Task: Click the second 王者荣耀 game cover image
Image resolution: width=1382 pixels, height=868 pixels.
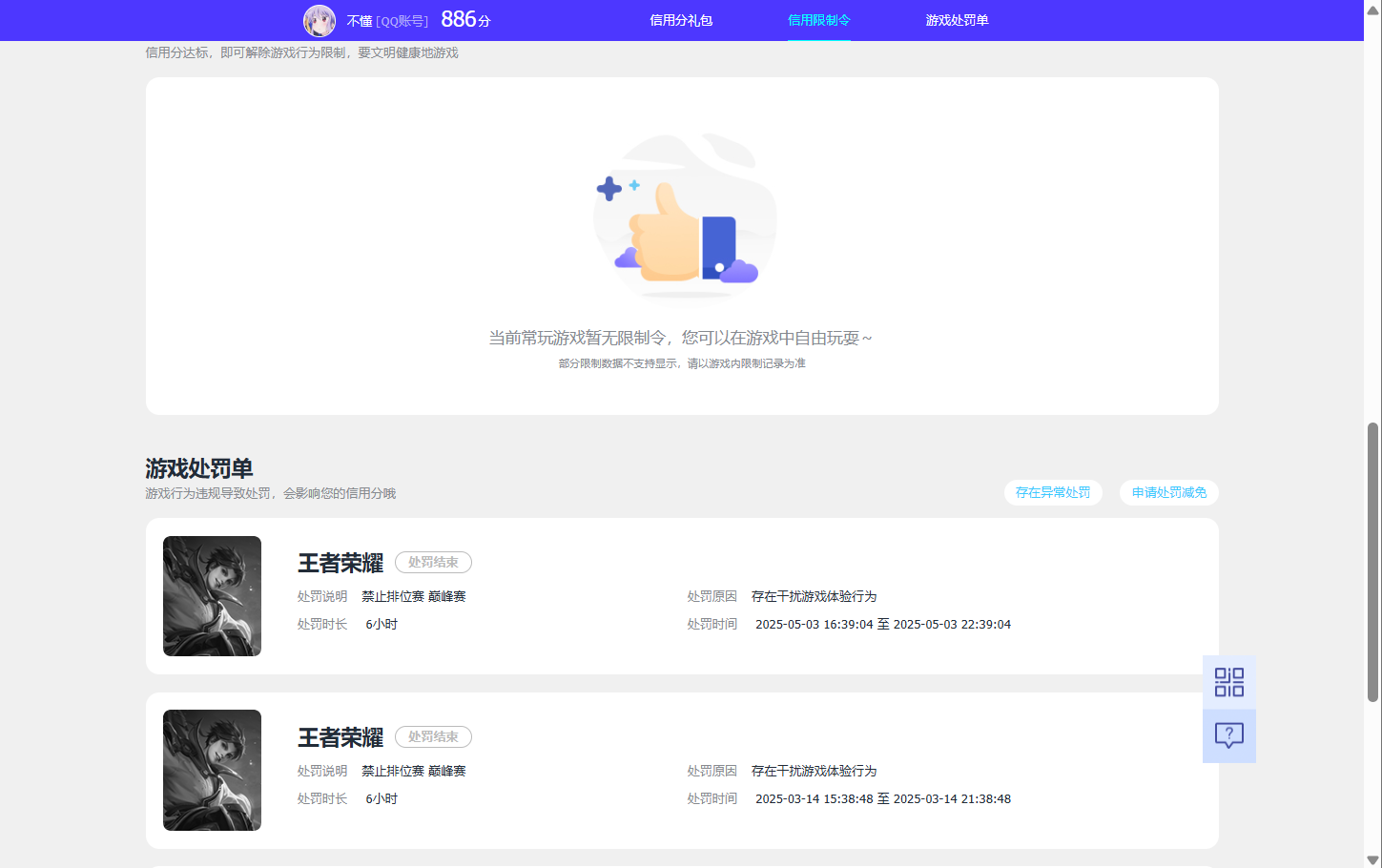Action: click(x=212, y=770)
